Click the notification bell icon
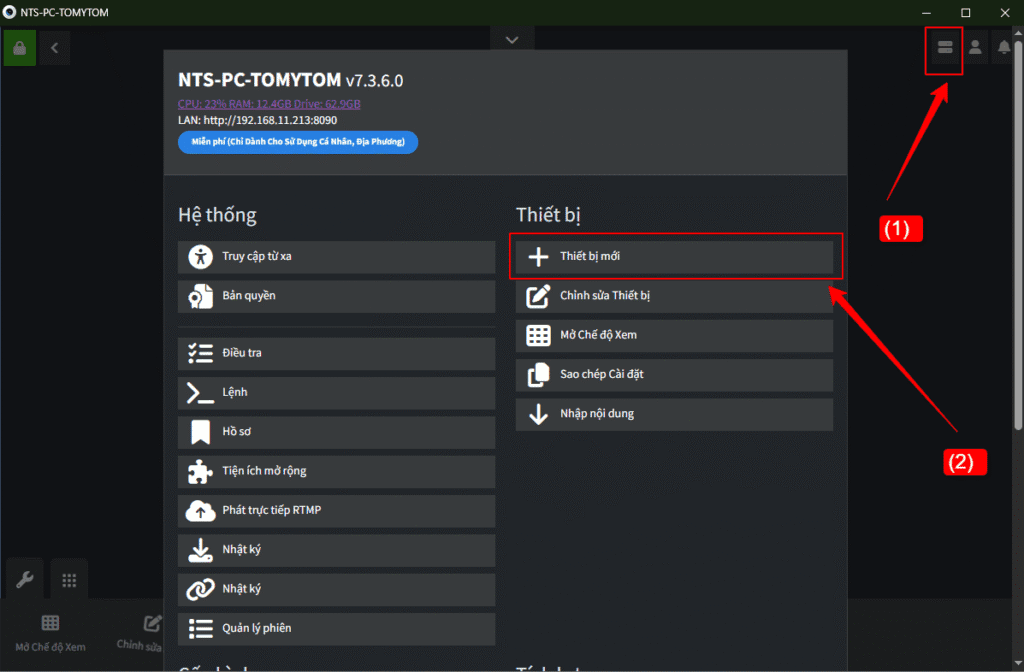The image size is (1024, 672). [x=1004, y=46]
